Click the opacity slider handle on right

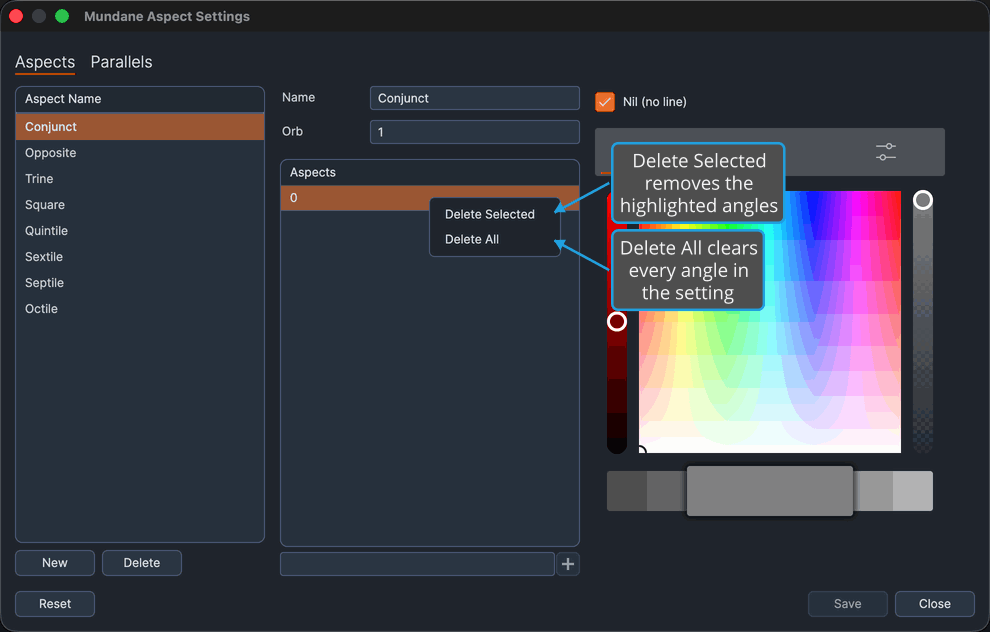[922, 200]
